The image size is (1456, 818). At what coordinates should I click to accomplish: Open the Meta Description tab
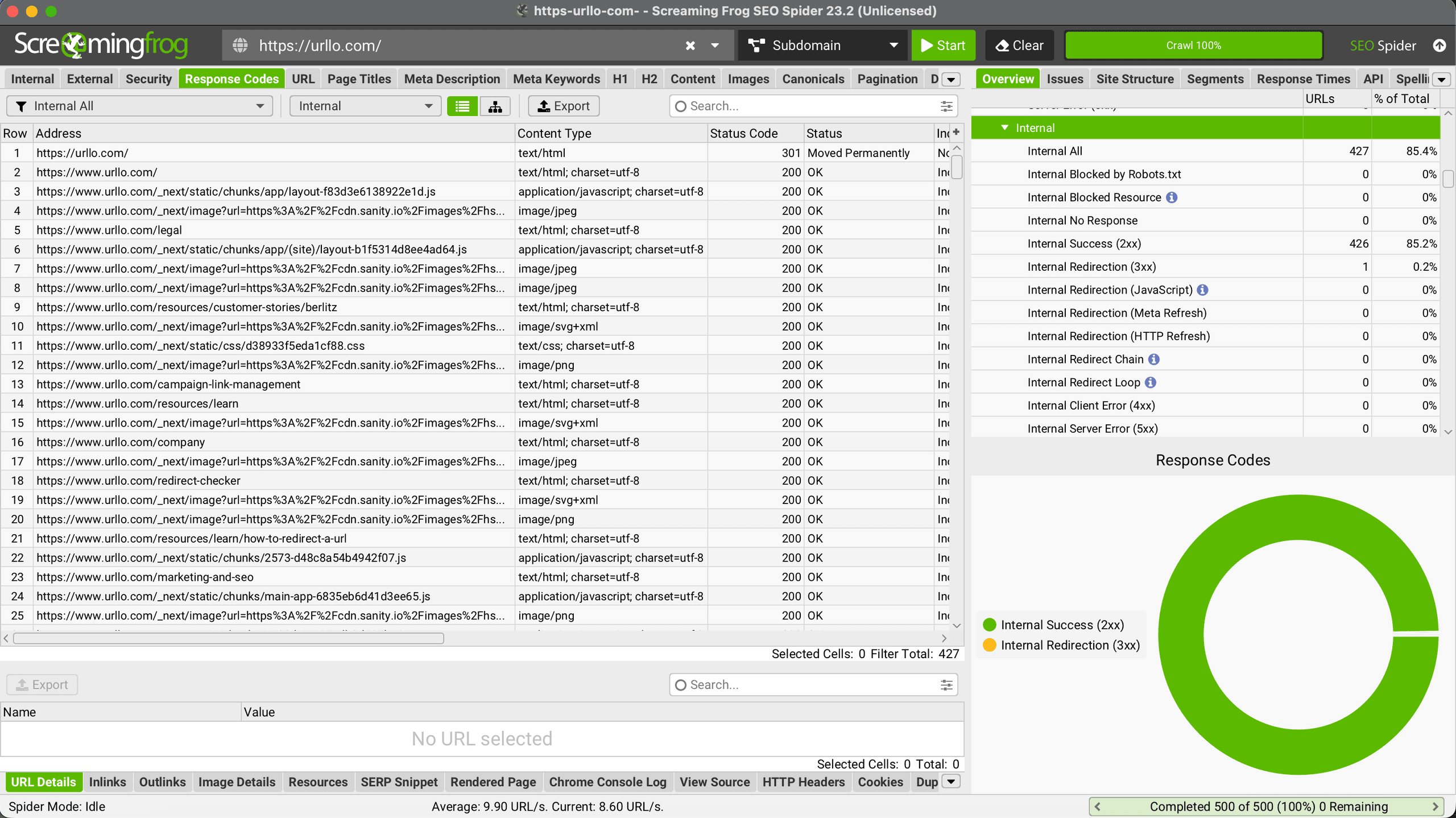(x=452, y=79)
